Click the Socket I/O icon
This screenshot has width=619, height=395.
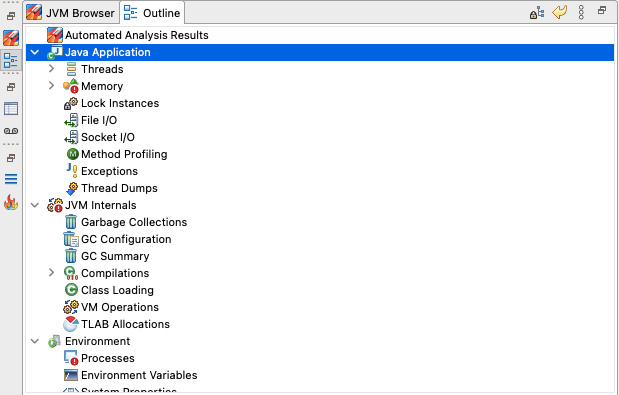click(71, 137)
